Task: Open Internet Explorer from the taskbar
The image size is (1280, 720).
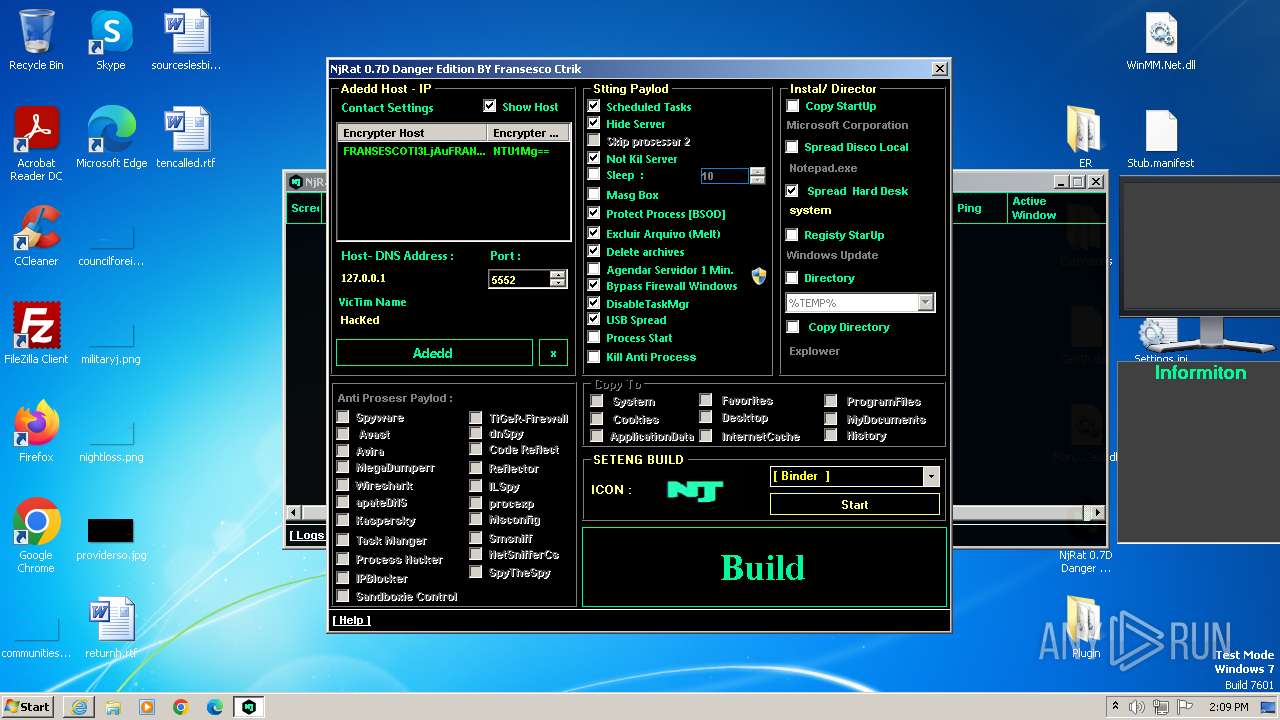Action: [79, 707]
